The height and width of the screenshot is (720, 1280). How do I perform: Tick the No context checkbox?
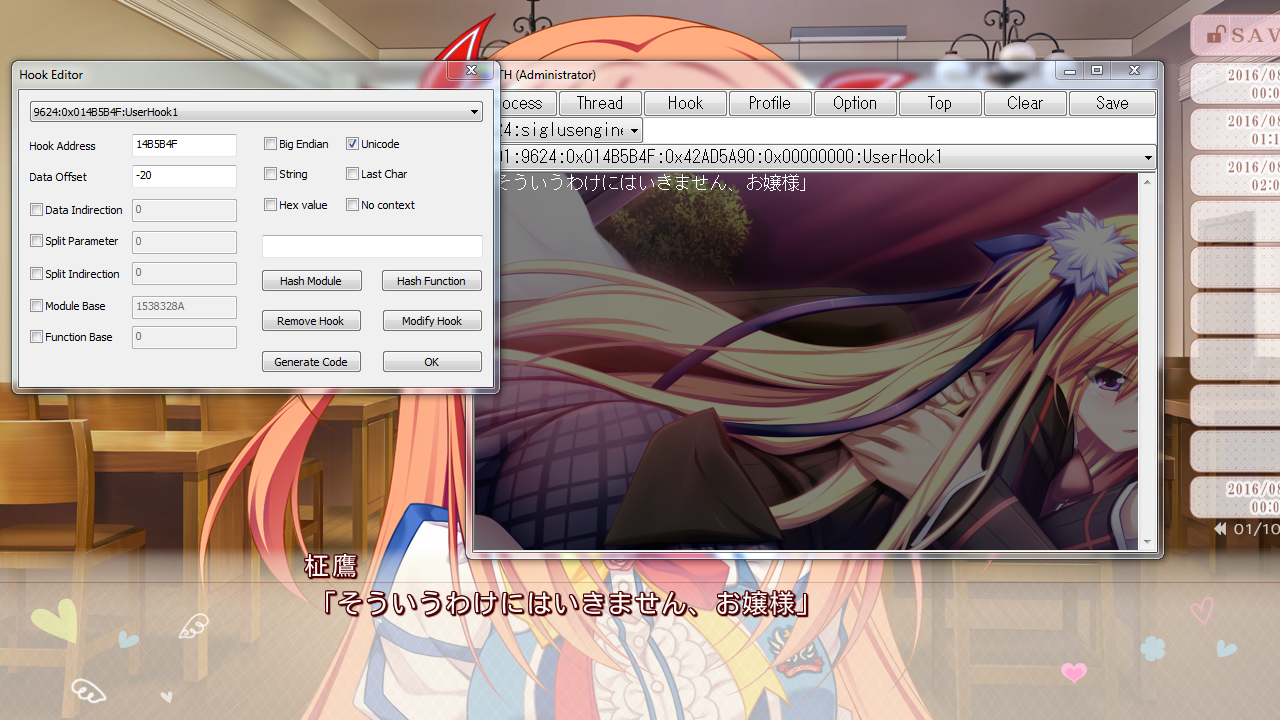point(352,205)
